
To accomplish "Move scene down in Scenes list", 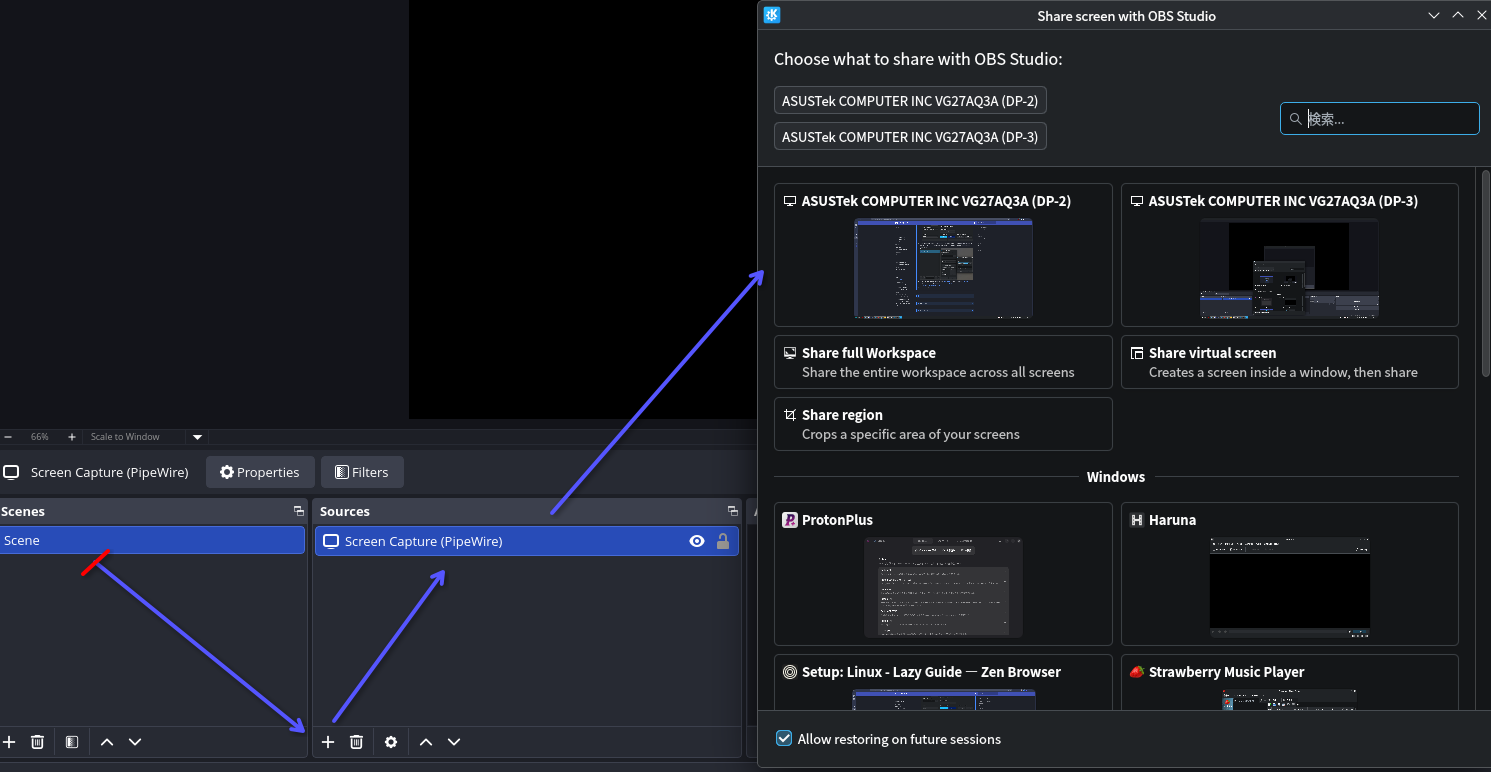I will (135, 742).
